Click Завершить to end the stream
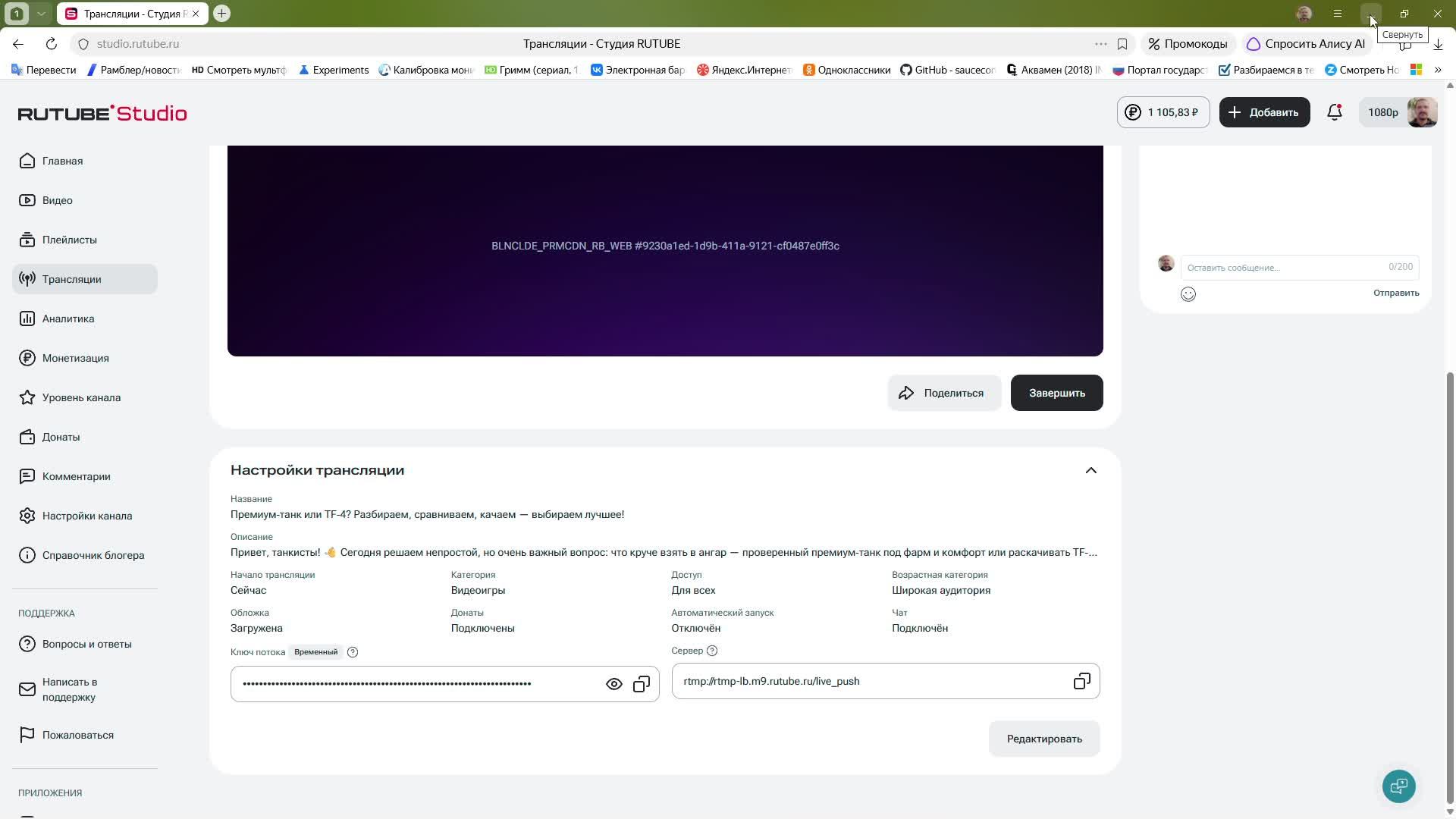Screen dimensions: 1456x819 tap(1056, 393)
